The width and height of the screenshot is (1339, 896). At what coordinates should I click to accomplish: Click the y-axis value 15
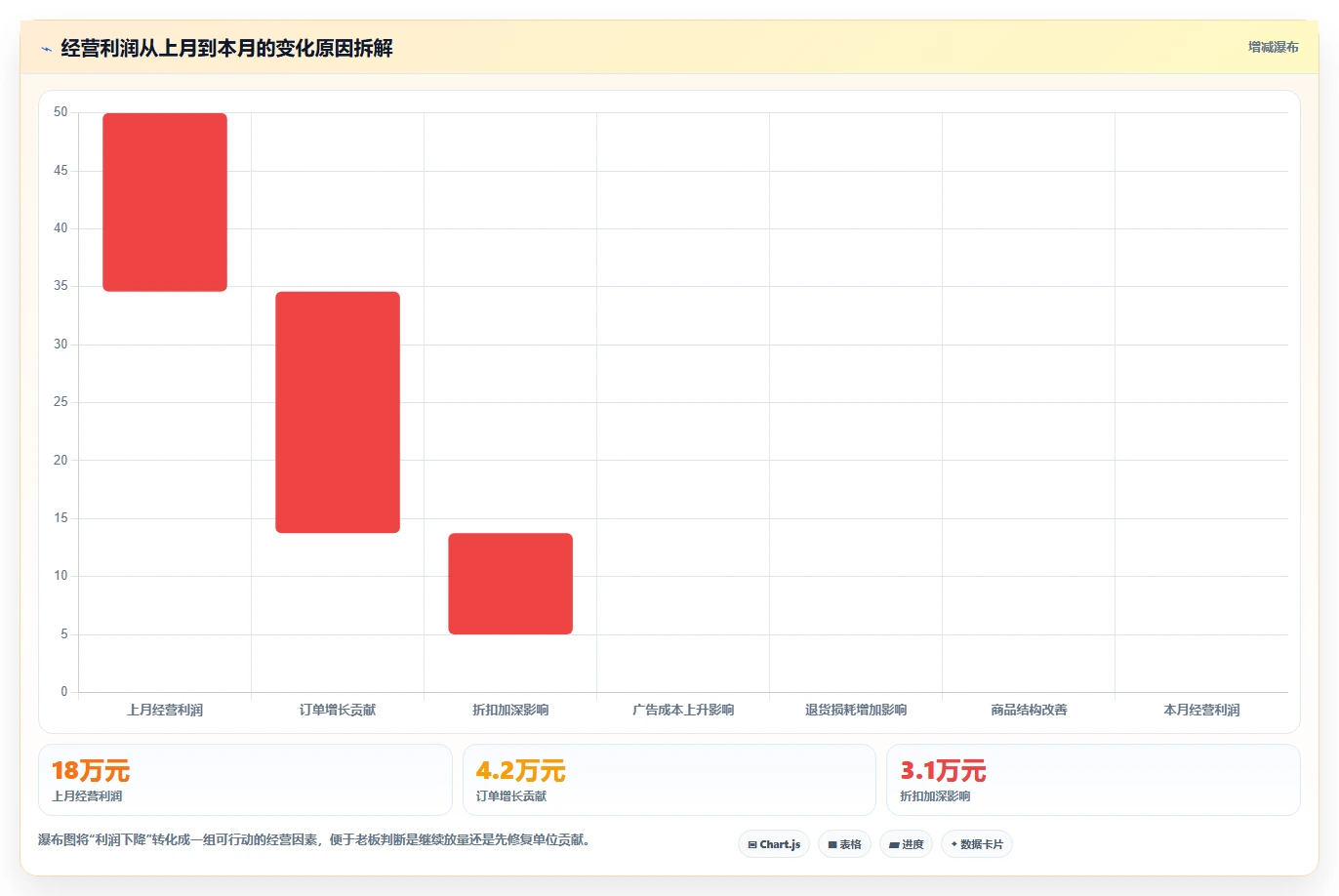61,518
